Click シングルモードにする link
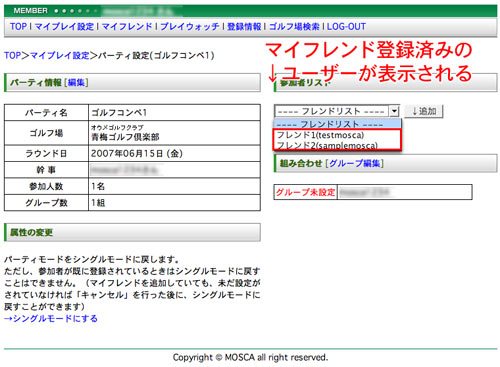The width and height of the screenshot is (500, 367). click(51, 318)
